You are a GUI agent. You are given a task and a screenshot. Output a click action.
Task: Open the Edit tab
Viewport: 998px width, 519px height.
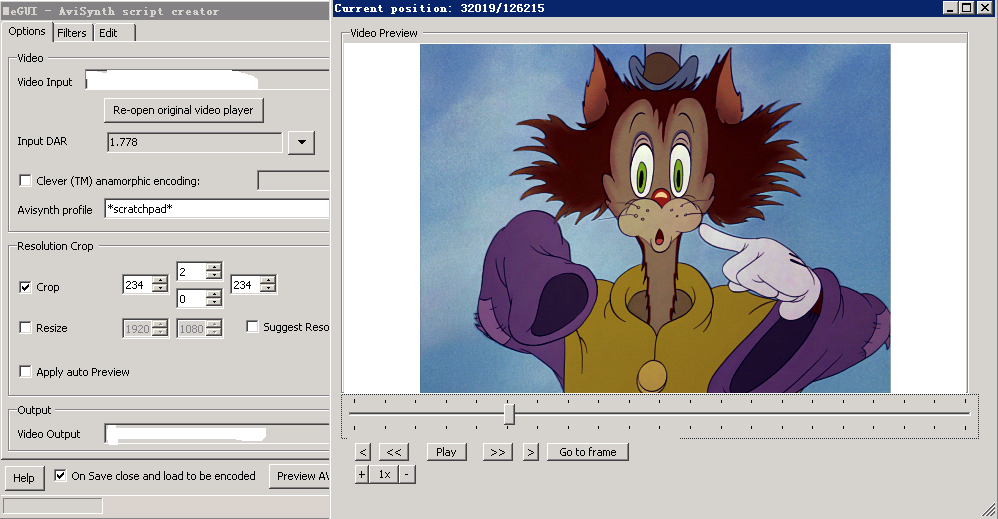108,33
